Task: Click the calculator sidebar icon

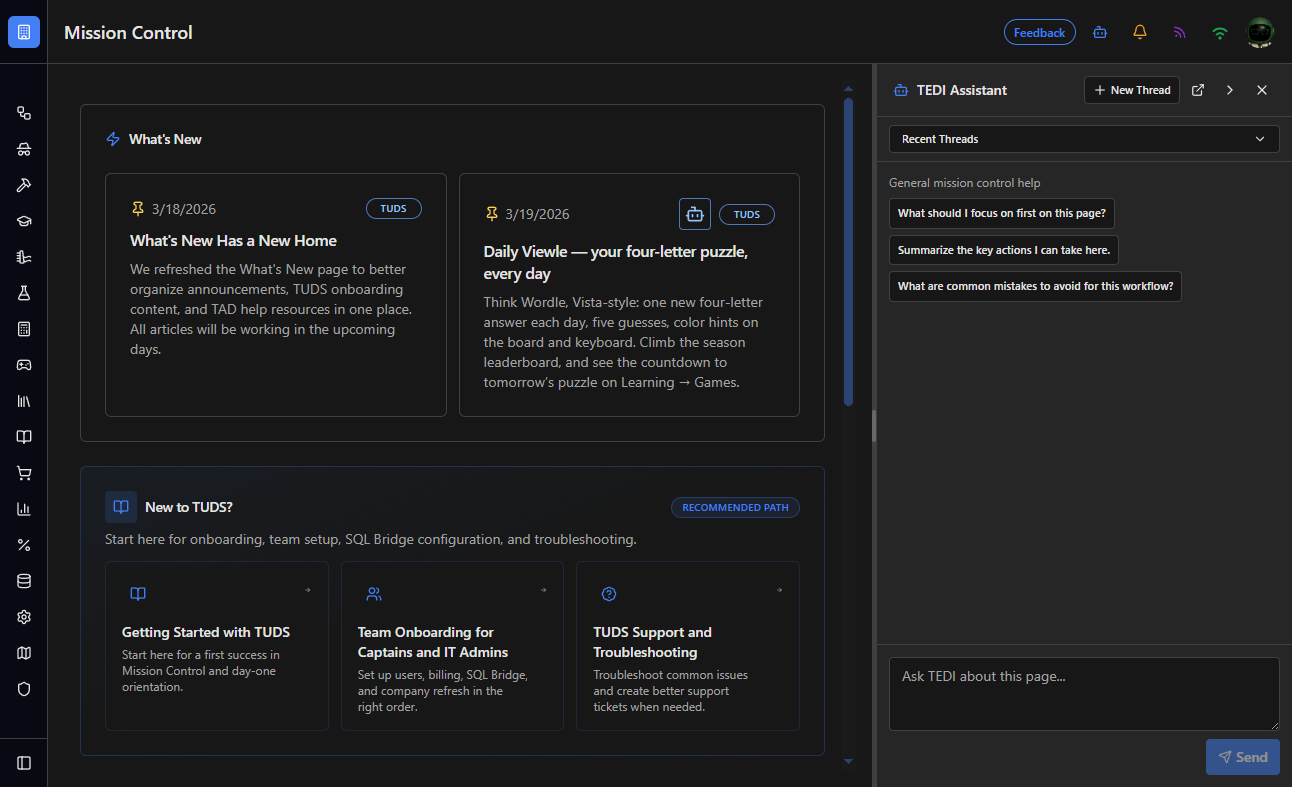Action: (24, 329)
